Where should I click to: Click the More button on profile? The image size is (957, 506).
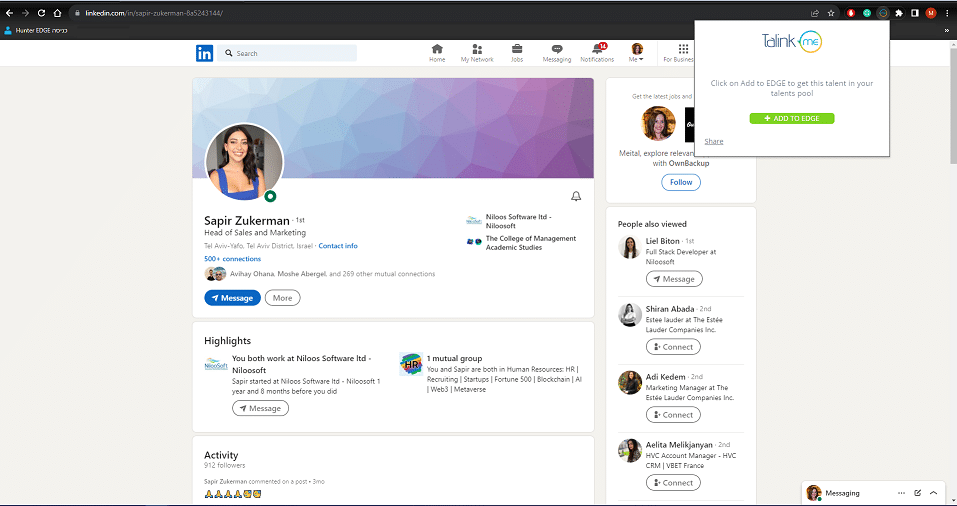(283, 298)
